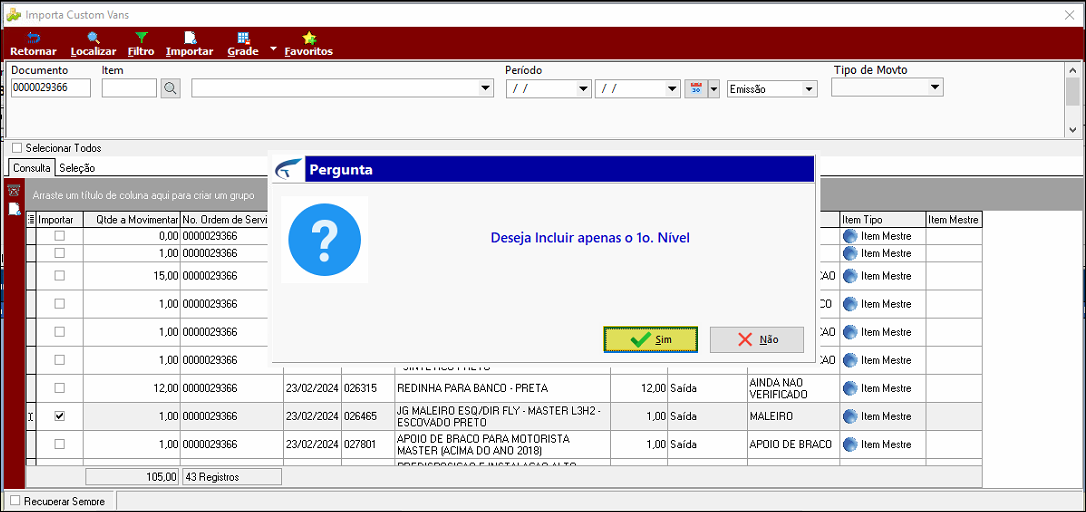This screenshot has width=1086, height=512.
Task: Click the 027801 item code cell
Action: point(368,444)
